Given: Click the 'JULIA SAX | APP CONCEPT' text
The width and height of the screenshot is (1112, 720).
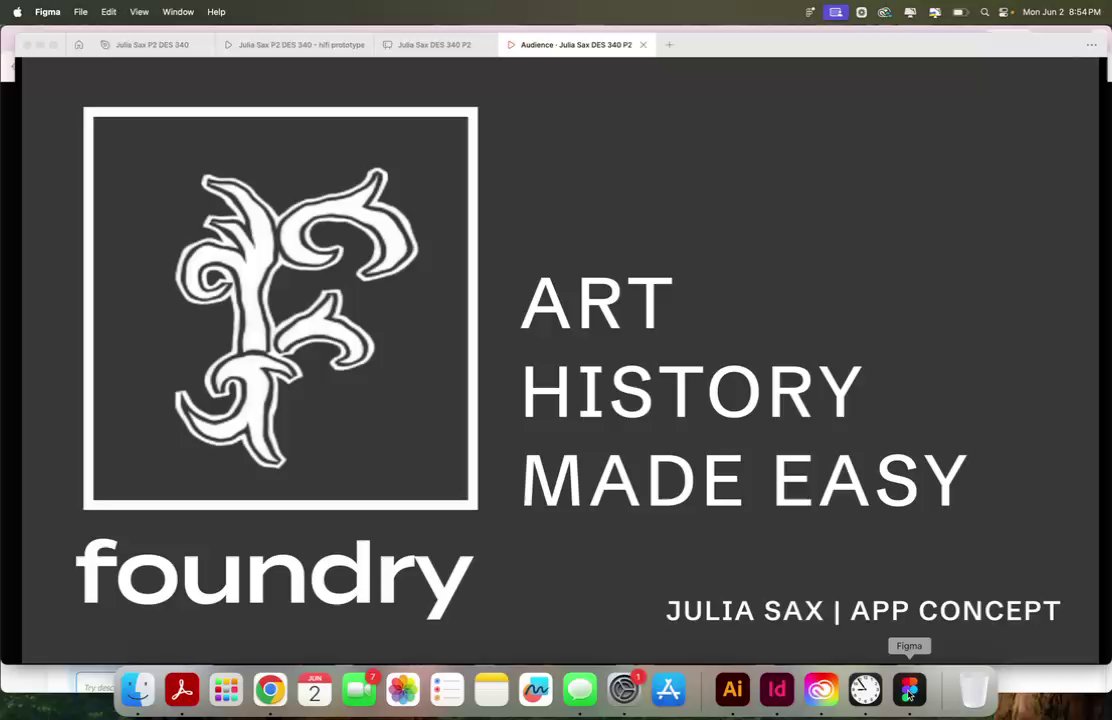Looking at the screenshot, I should (863, 611).
